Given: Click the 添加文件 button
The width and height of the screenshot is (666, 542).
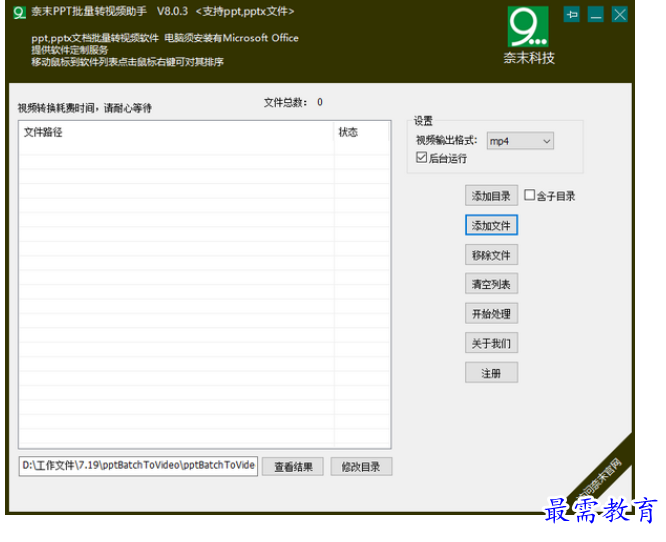Looking at the screenshot, I should click(491, 225).
